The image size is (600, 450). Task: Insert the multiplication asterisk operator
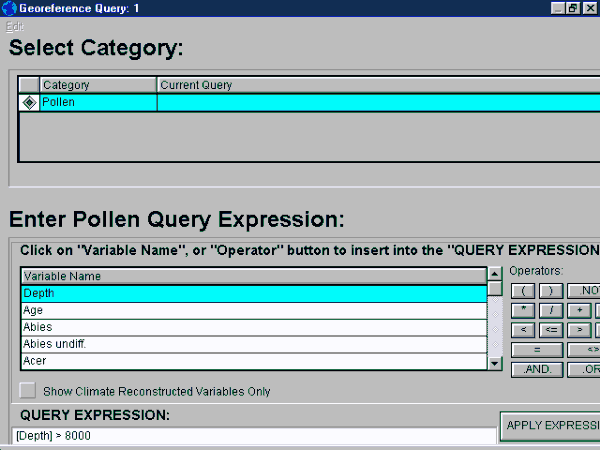[x=524, y=310]
